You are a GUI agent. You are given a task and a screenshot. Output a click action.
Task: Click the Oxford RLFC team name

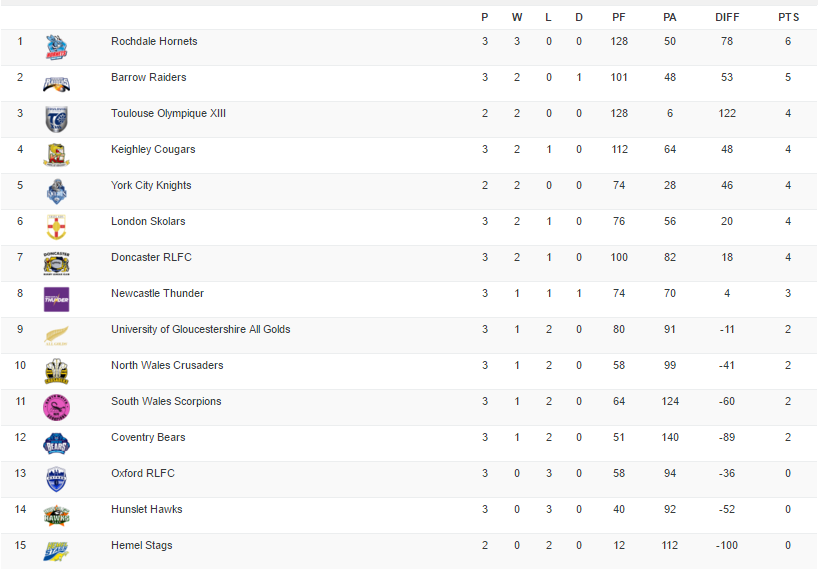pyautogui.click(x=143, y=473)
